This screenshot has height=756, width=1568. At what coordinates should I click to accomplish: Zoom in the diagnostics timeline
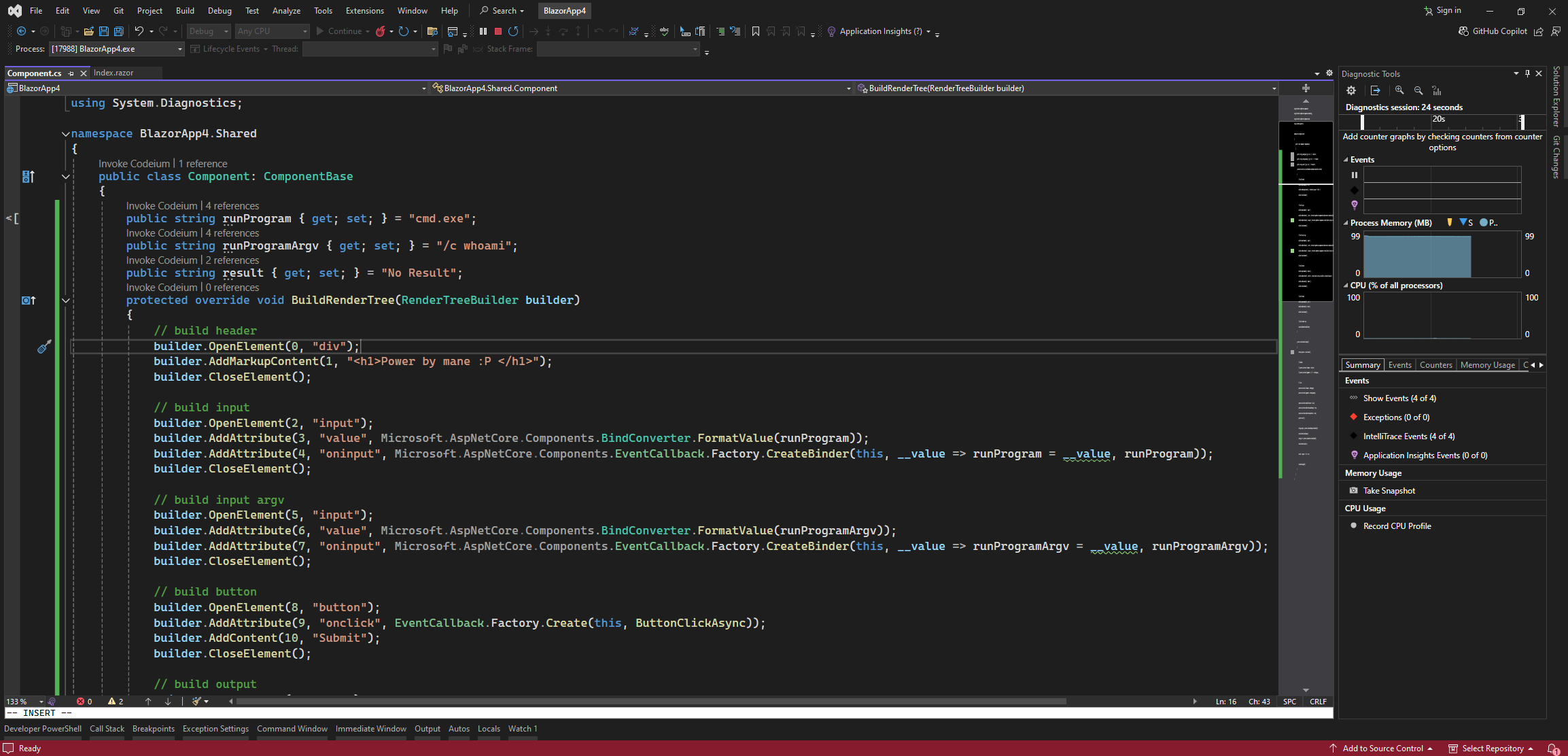tap(1399, 90)
